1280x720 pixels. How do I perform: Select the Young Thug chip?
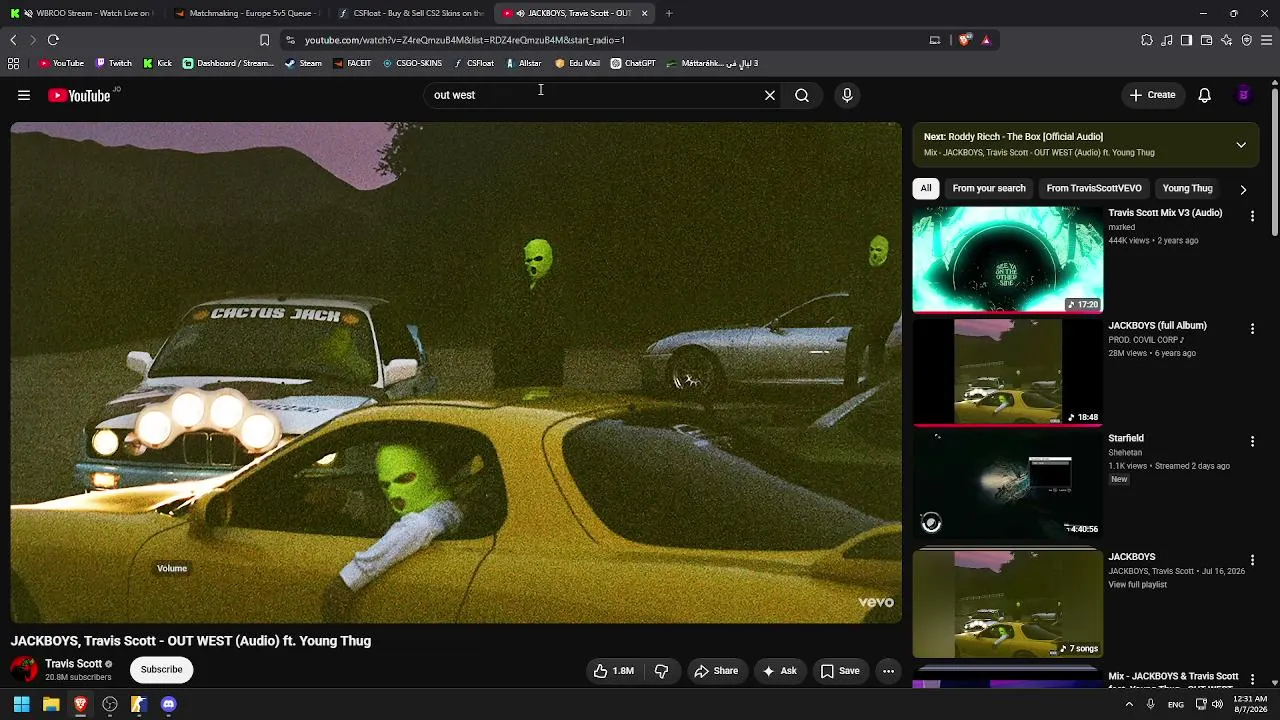tap(1187, 188)
